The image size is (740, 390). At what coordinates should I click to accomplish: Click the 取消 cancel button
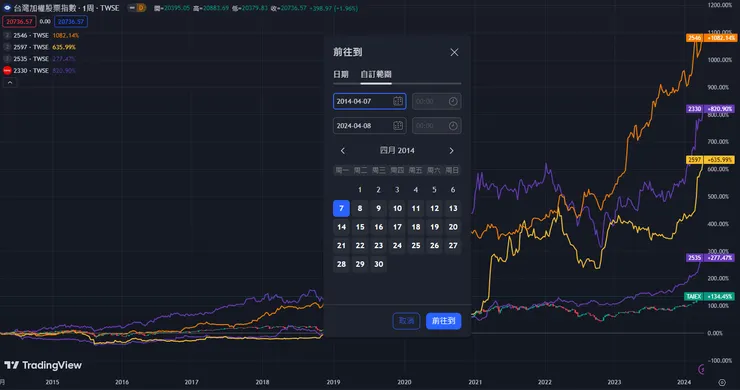pos(406,321)
